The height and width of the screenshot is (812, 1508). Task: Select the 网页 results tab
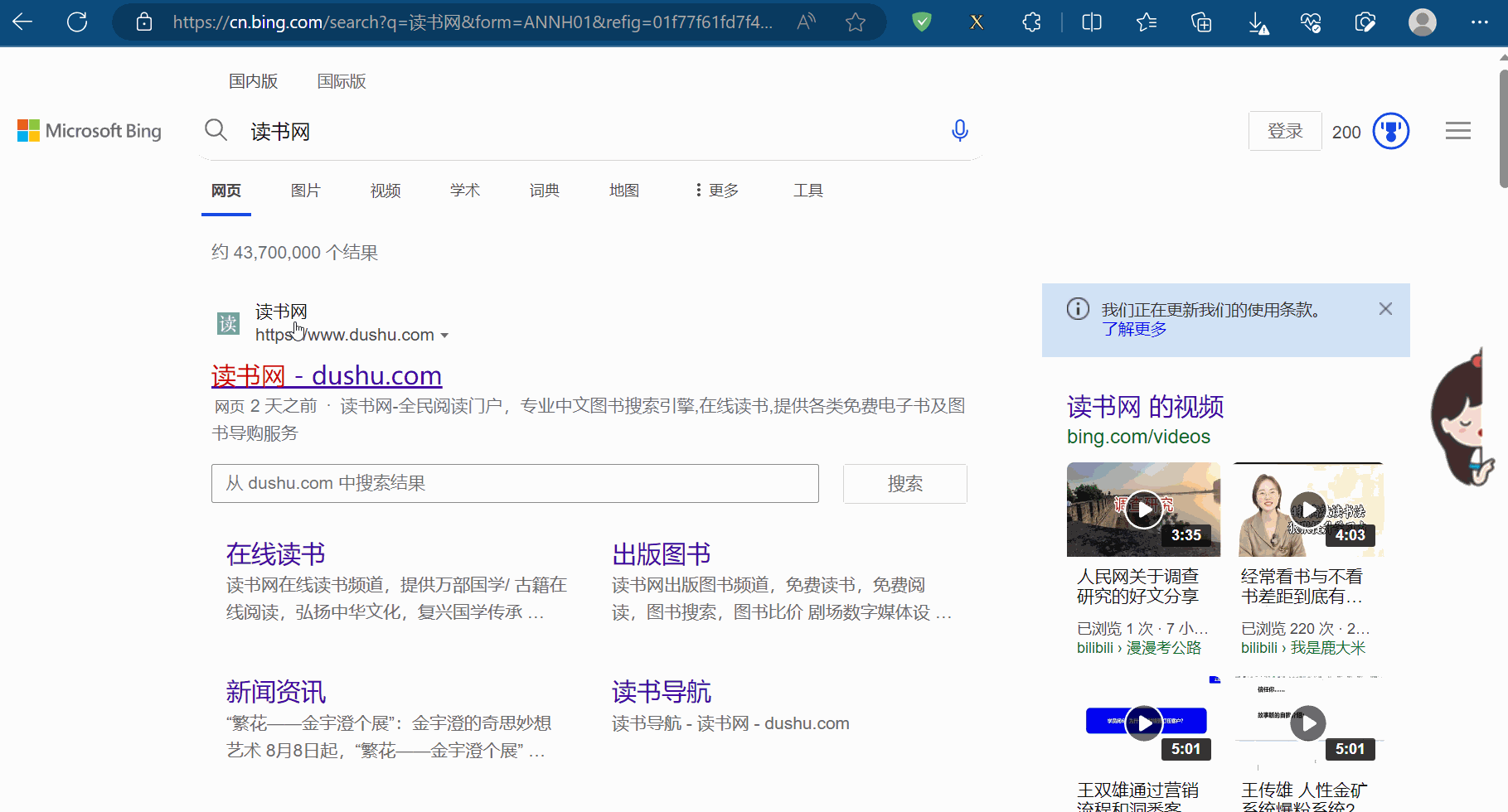[x=226, y=191]
